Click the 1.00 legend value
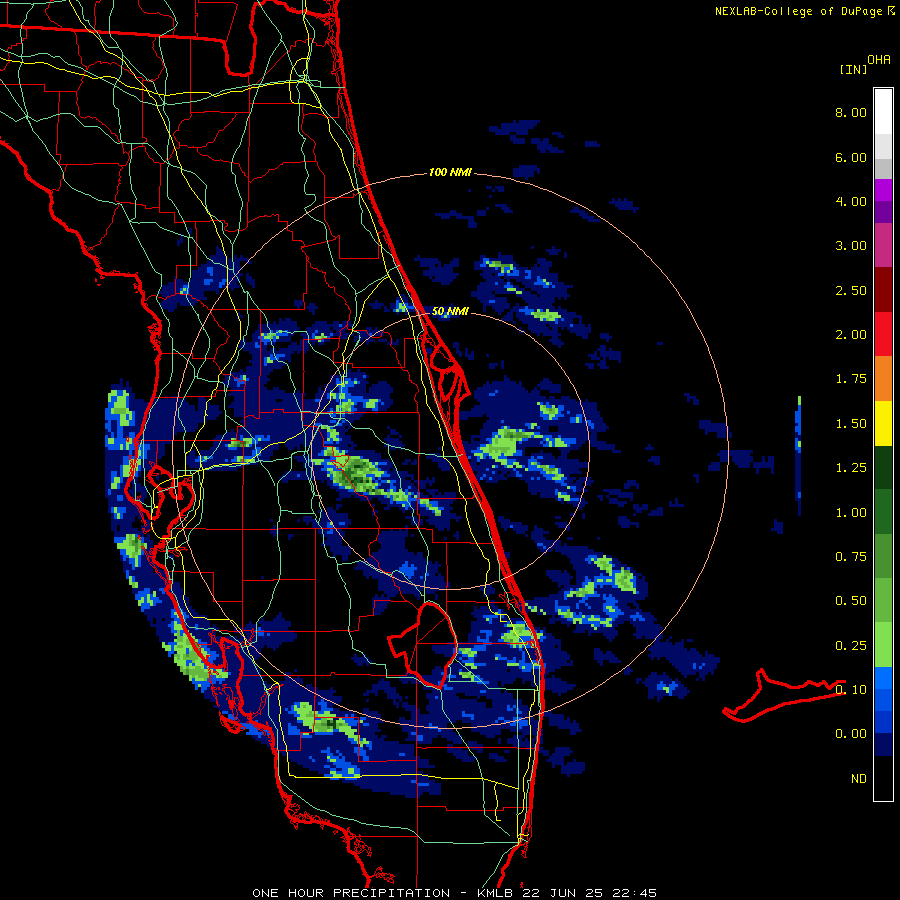This screenshot has width=900, height=900. point(851,513)
